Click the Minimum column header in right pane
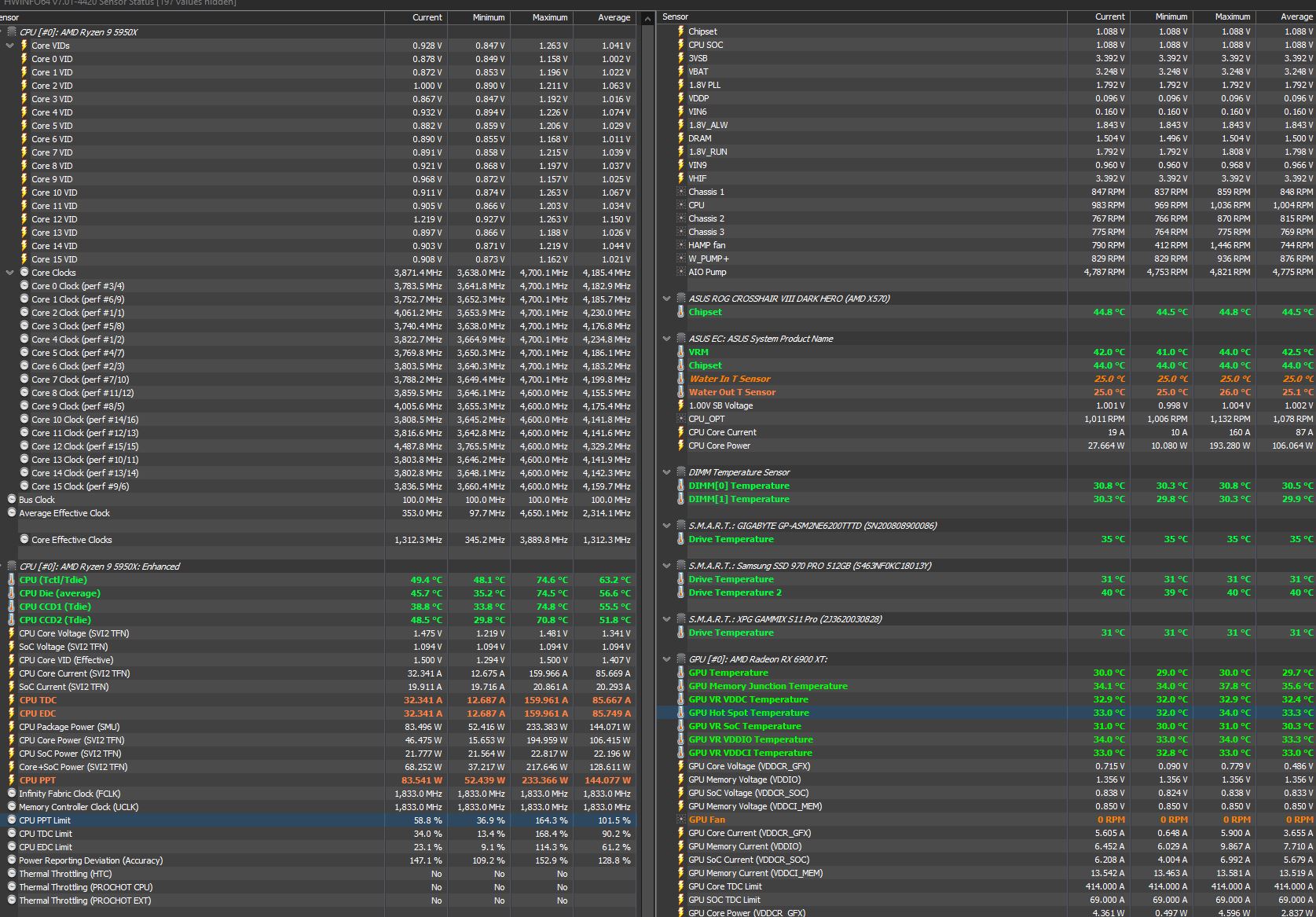The height and width of the screenshot is (917, 1316). [x=1161, y=17]
